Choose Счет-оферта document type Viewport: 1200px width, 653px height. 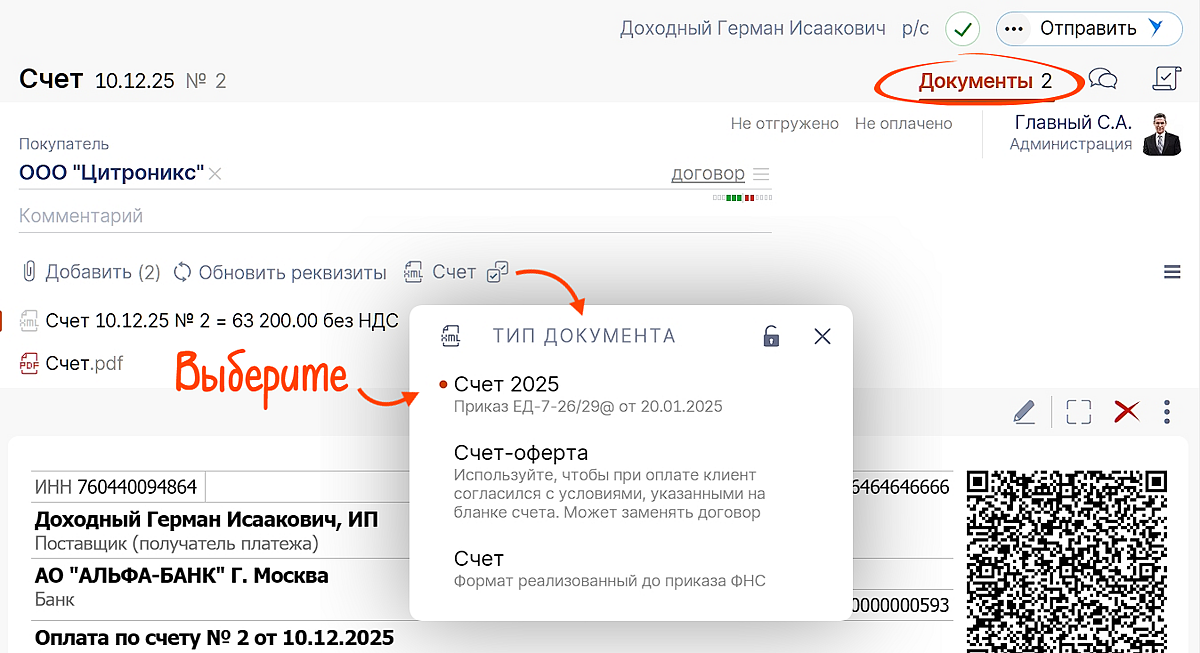520,453
